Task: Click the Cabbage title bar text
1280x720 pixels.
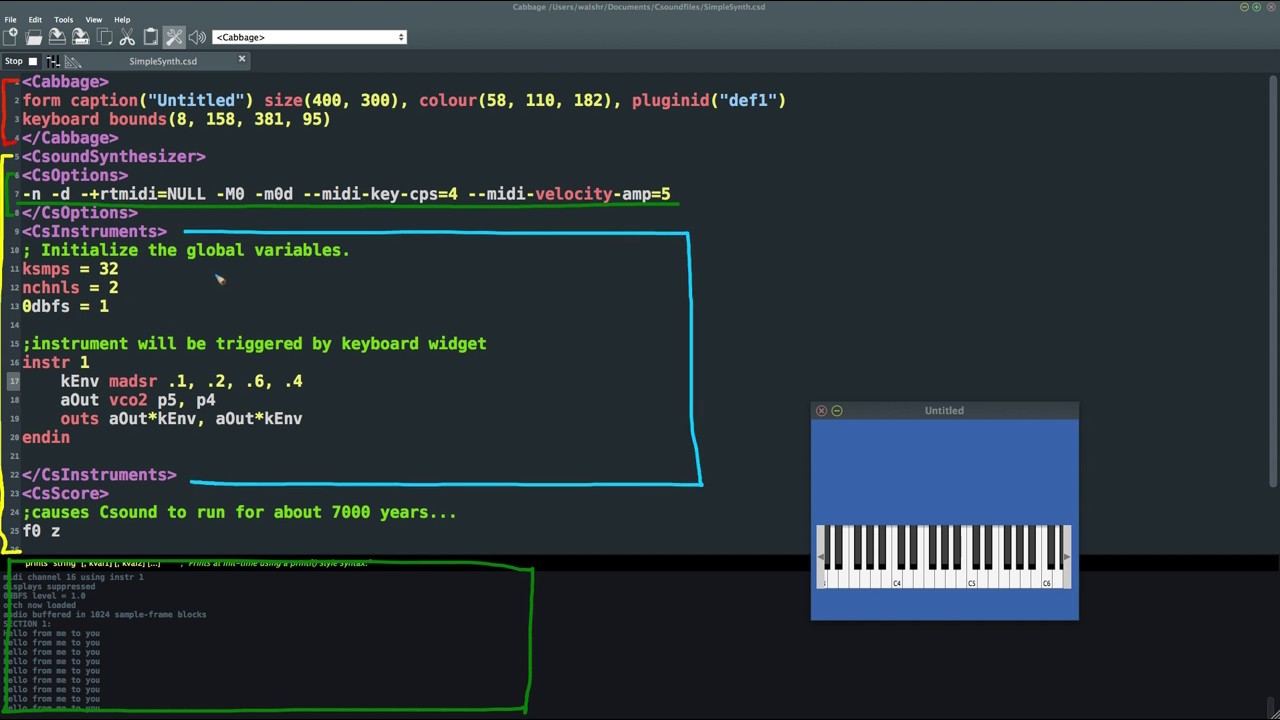Action: (x=639, y=7)
